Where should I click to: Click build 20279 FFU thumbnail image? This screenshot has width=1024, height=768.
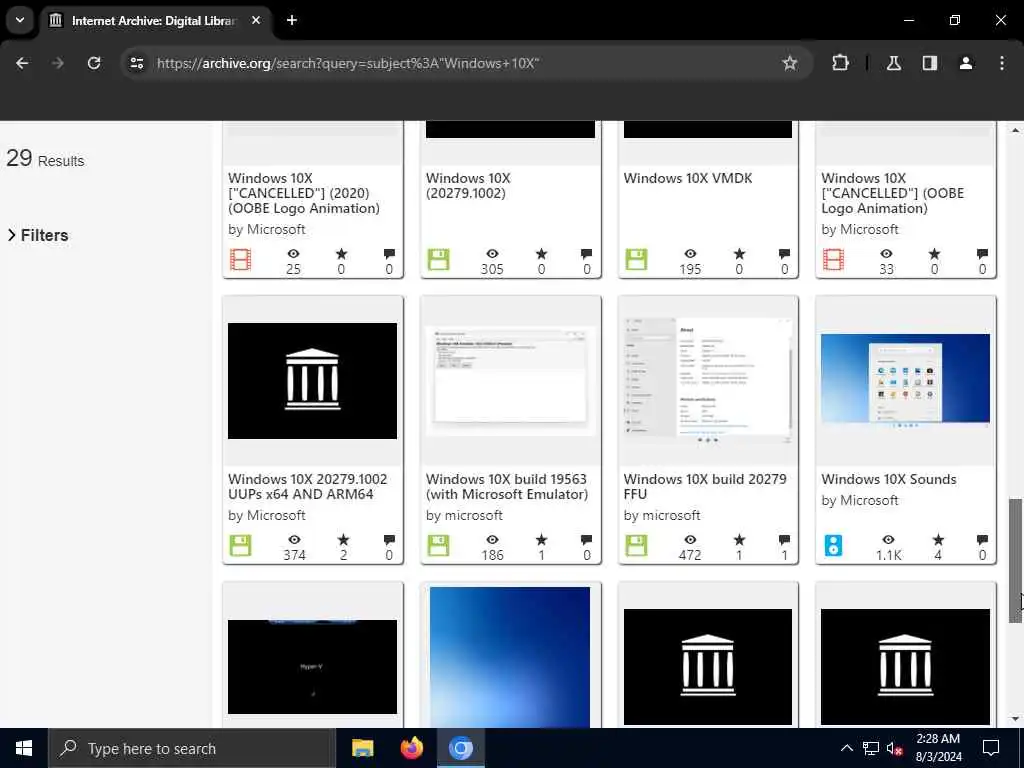(x=707, y=381)
